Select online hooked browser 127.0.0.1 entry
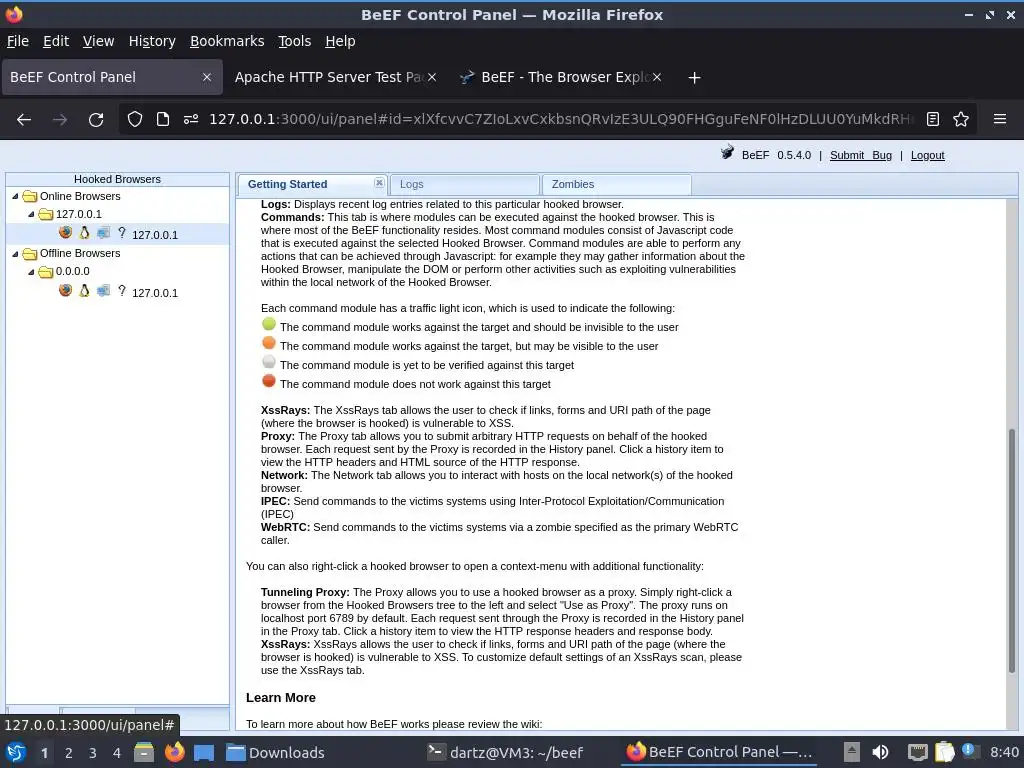 155,235
